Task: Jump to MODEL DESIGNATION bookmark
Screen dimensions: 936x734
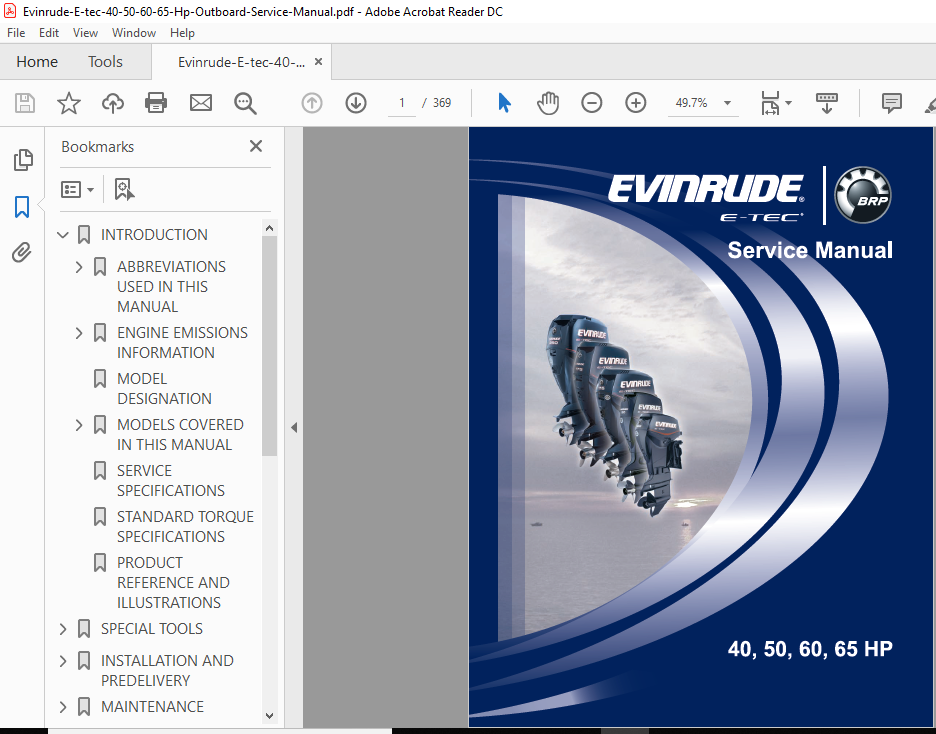Action: (x=164, y=388)
